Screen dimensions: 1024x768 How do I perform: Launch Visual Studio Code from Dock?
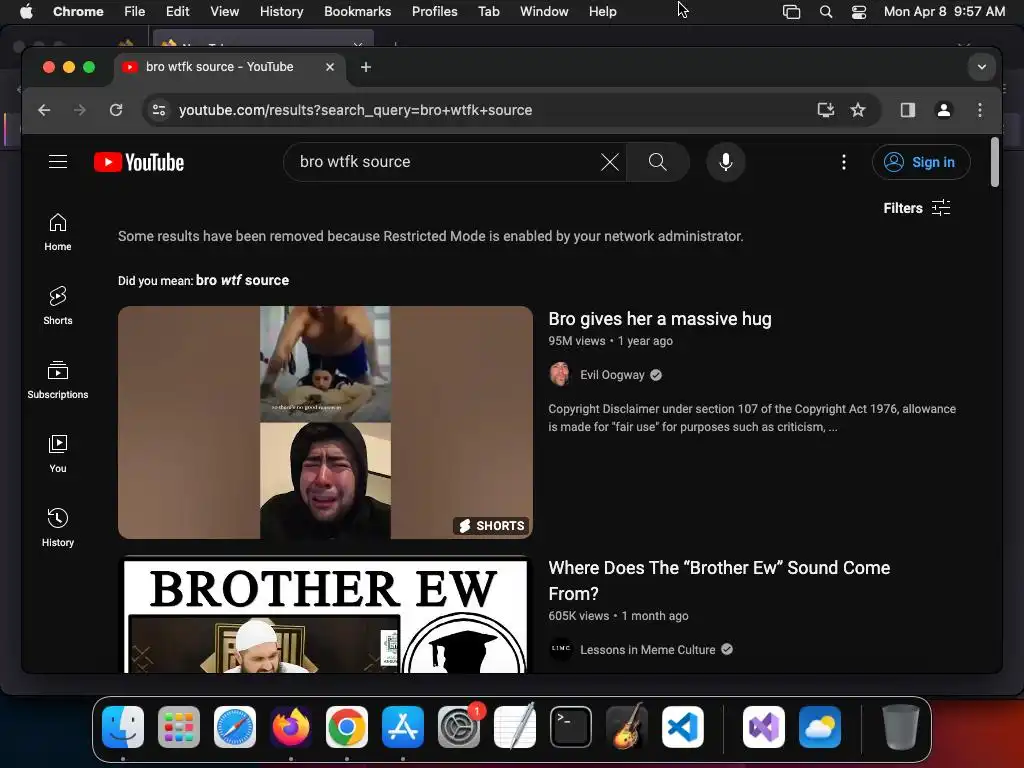(682, 727)
